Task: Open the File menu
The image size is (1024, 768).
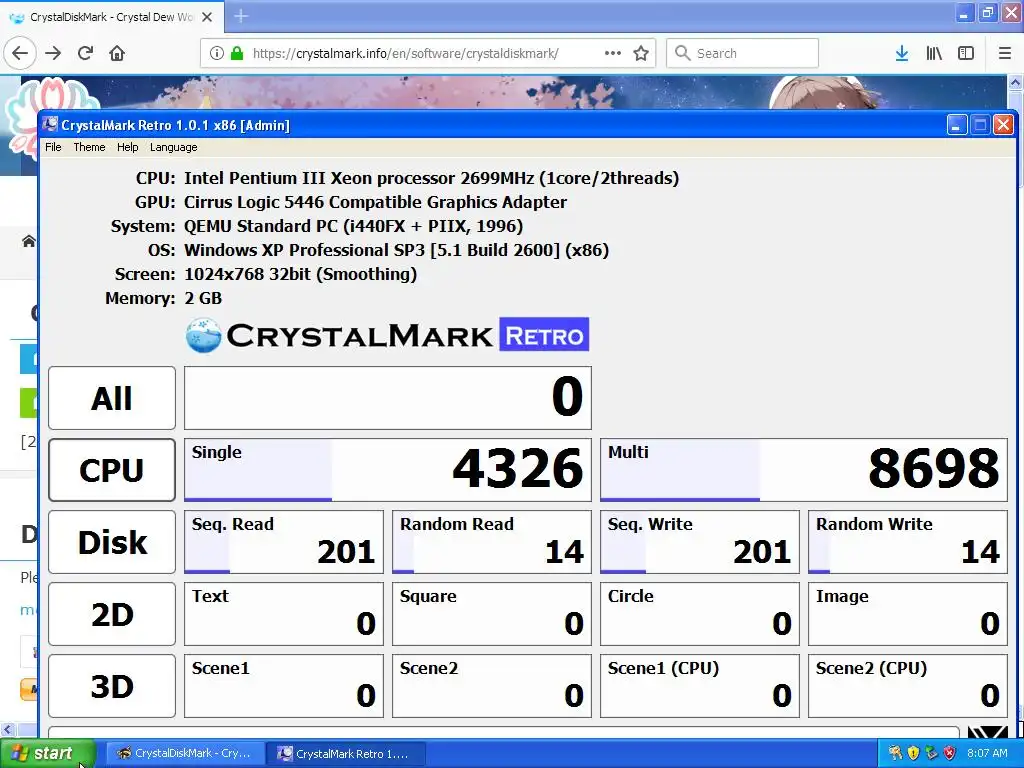Action: point(53,147)
